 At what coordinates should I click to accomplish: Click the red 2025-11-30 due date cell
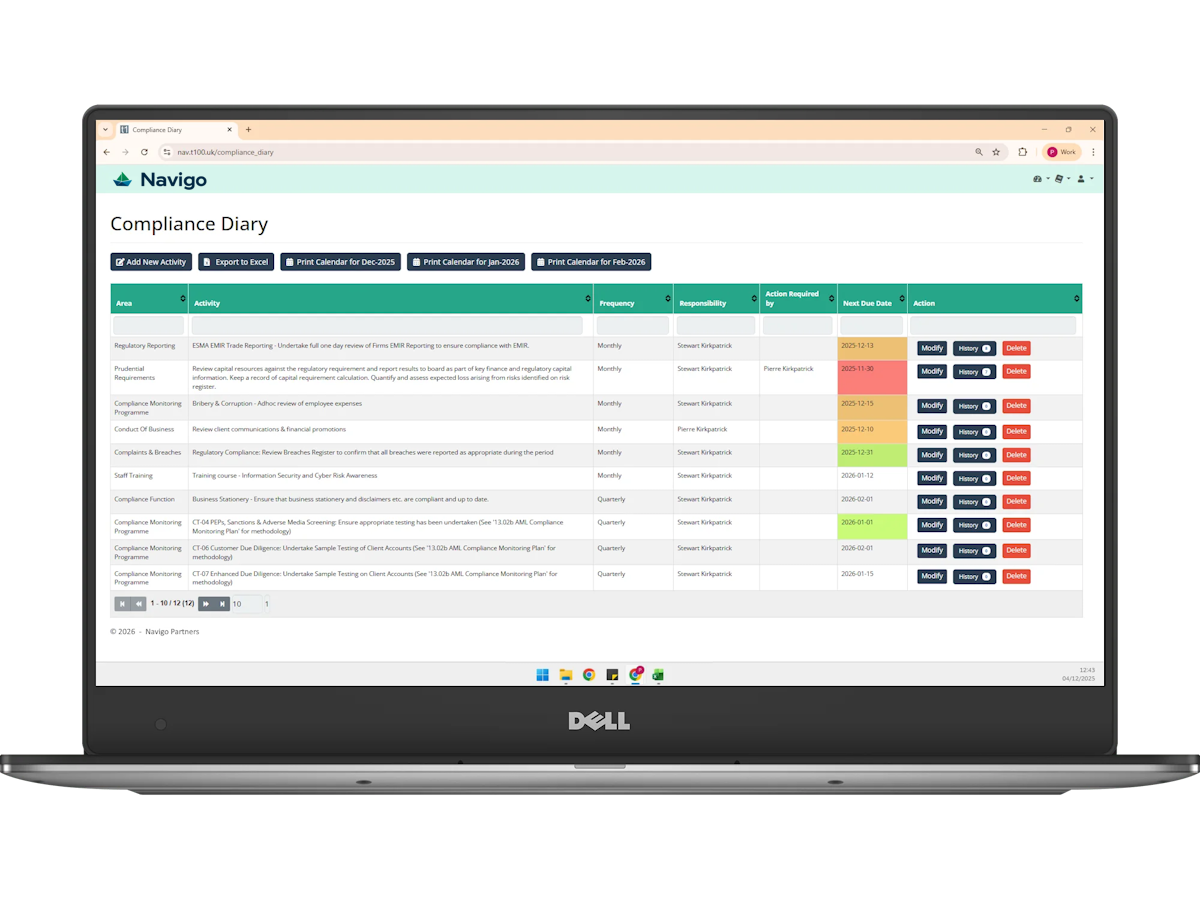click(872, 377)
